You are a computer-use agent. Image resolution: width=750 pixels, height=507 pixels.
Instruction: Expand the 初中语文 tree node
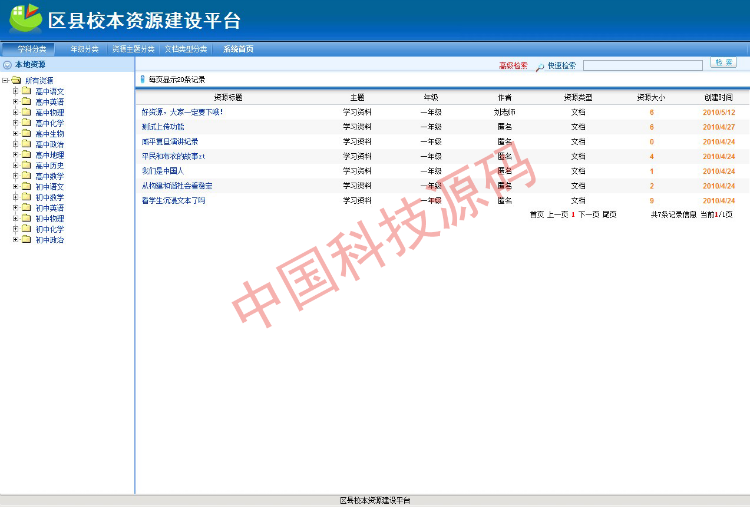pyautogui.click(x=15, y=186)
